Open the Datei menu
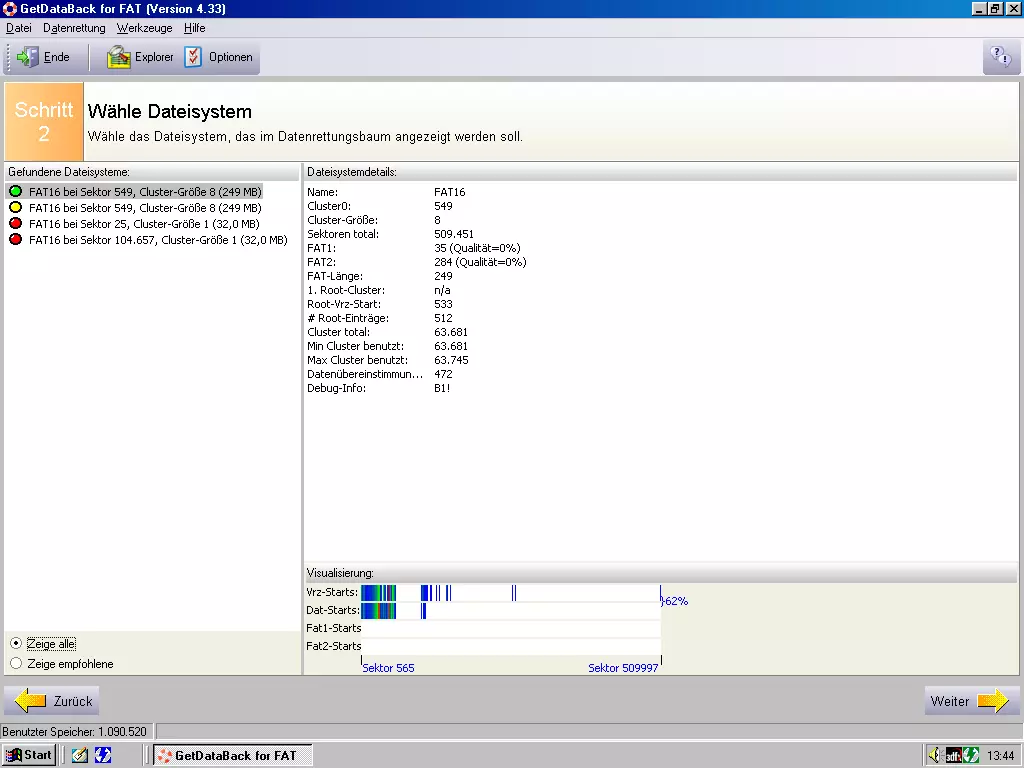This screenshot has height=768, width=1024. tap(19, 28)
